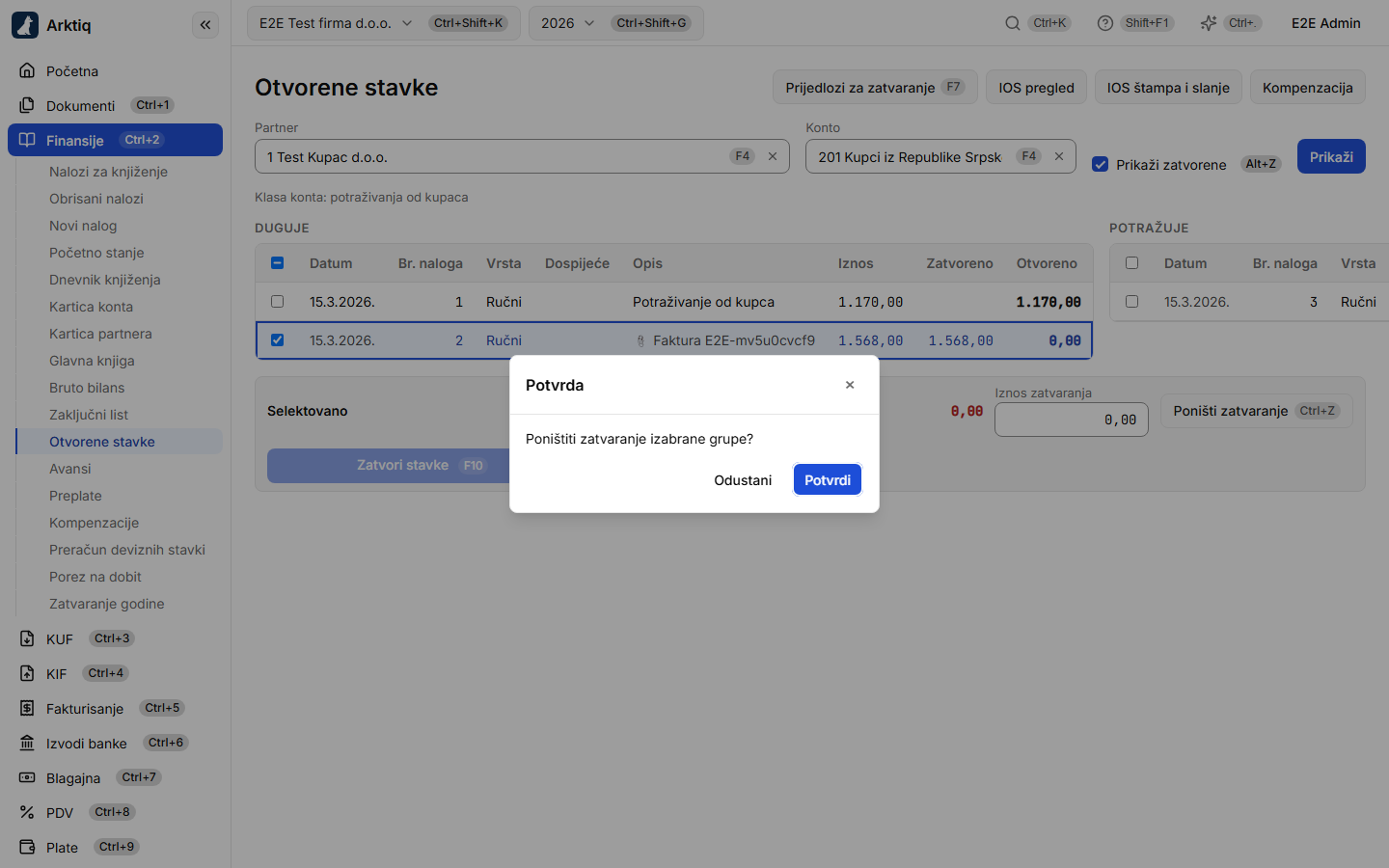Open the Partner lookup field
The image size is (1389, 868).
point(522,156)
